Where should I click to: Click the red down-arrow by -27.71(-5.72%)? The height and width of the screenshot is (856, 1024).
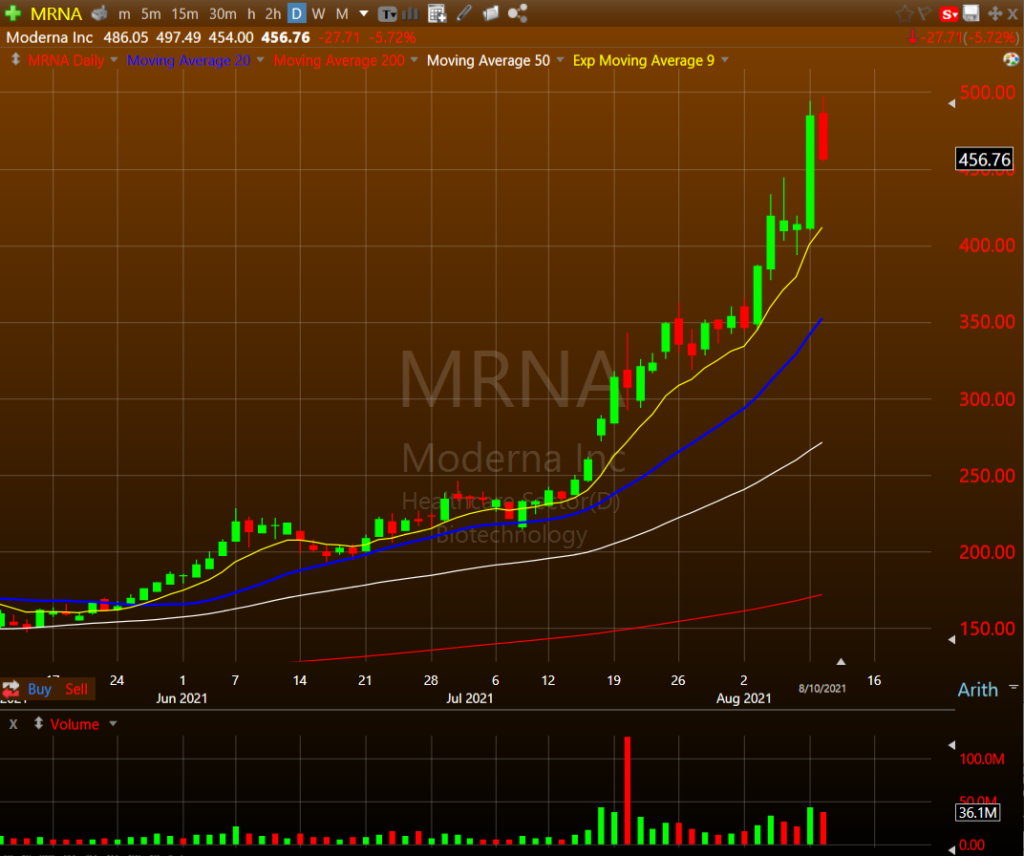pyautogui.click(x=913, y=38)
